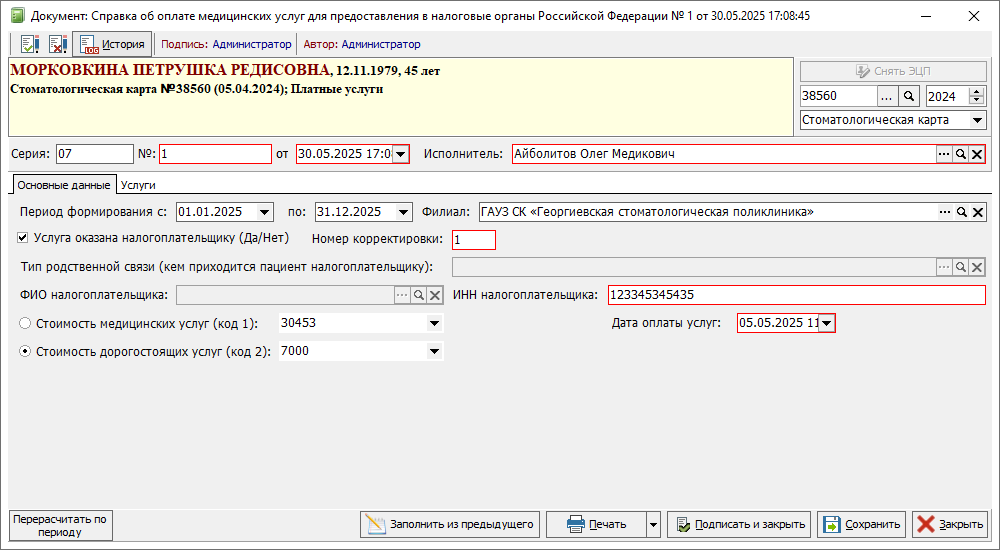Uncheck Услуга оказана налогоплательщику checkbox
1000x550 pixels.
(x=24, y=238)
